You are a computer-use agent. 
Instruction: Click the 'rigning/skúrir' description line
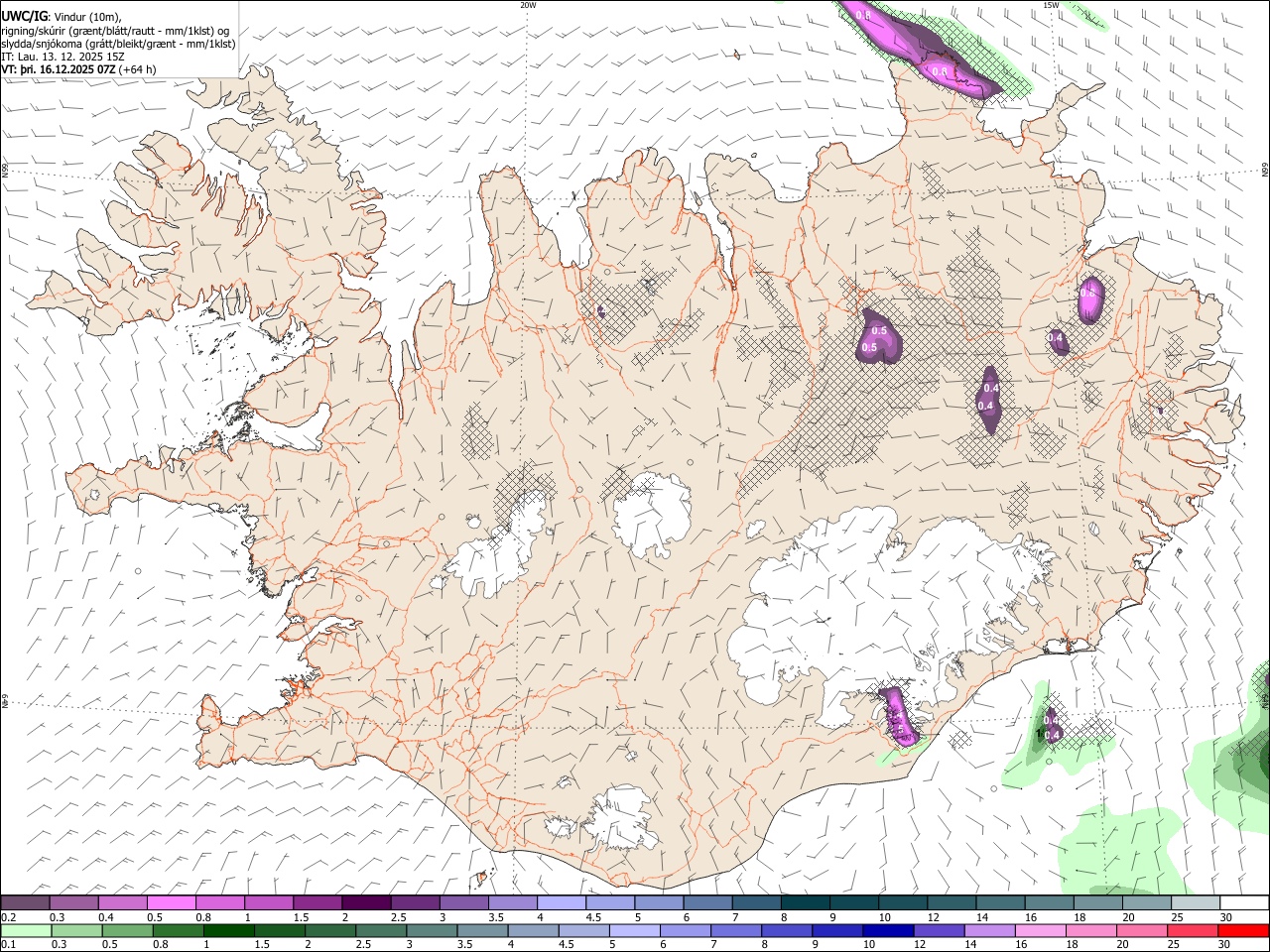pyautogui.click(x=115, y=31)
